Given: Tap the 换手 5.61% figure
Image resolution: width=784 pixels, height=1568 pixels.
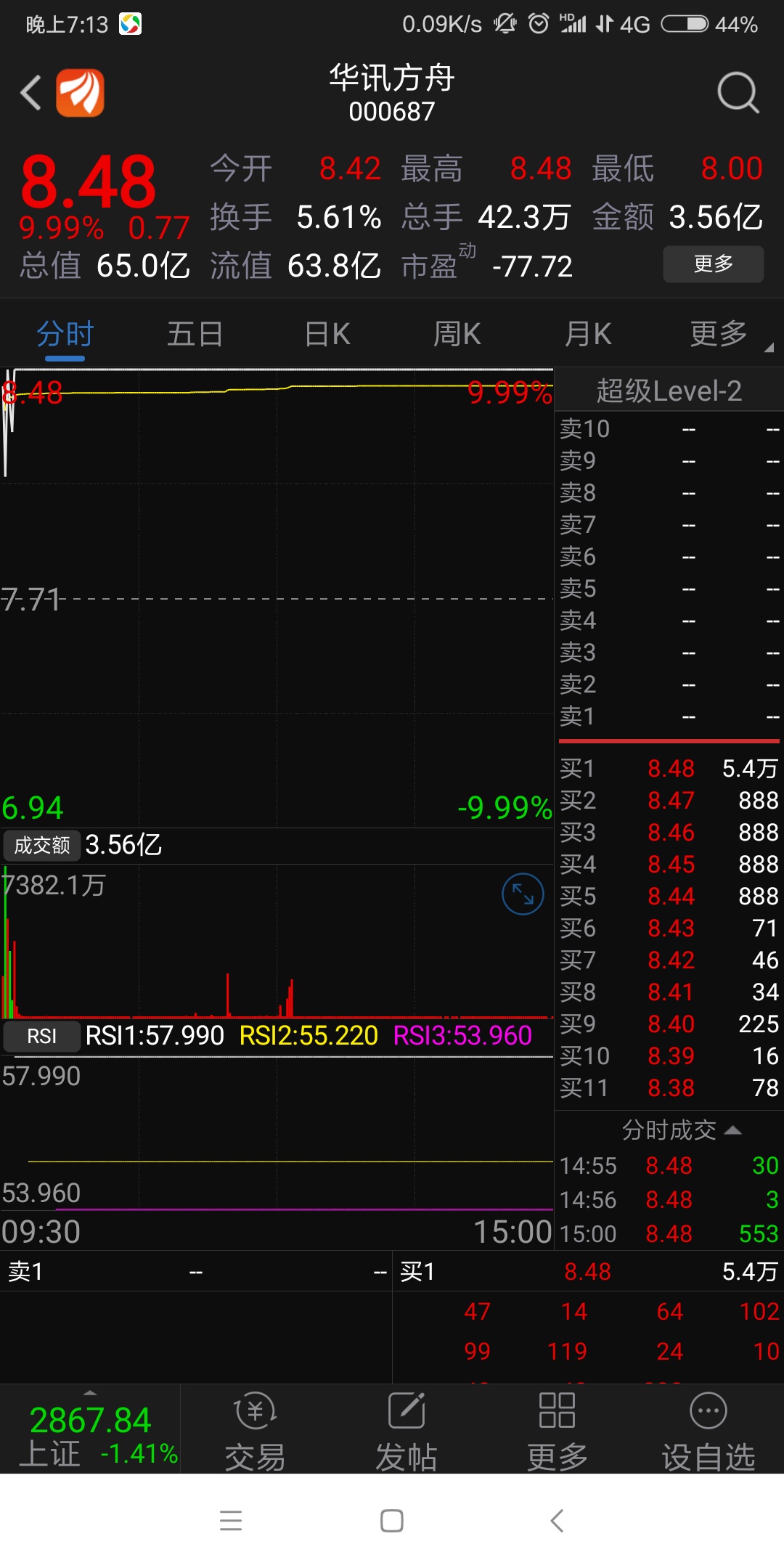Looking at the screenshot, I should pyautogui.click(x=295, y=216).
